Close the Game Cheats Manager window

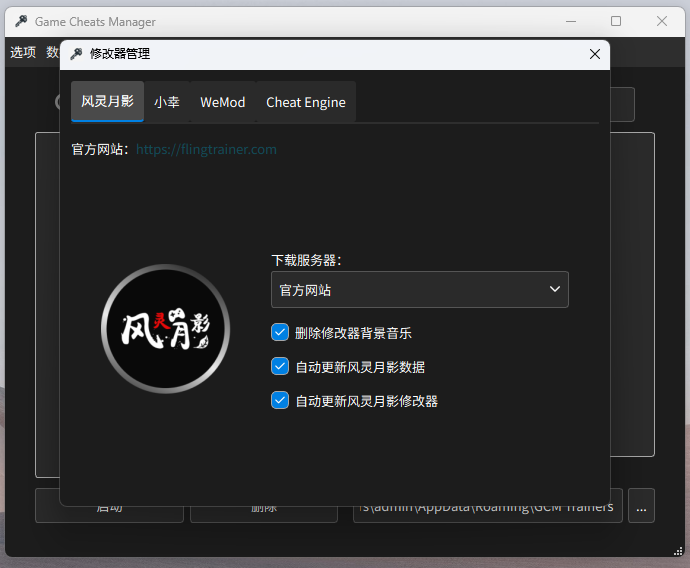(661, 21)
